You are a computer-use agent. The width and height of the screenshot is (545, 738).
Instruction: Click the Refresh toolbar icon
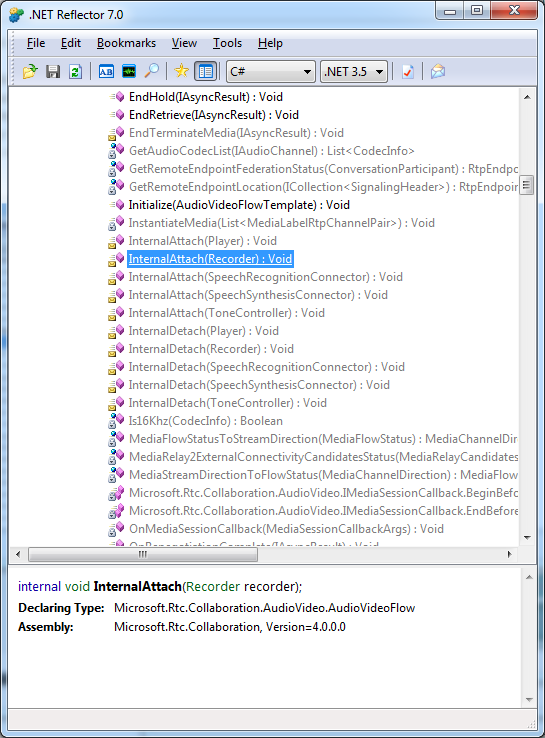[x=75, y=72]
